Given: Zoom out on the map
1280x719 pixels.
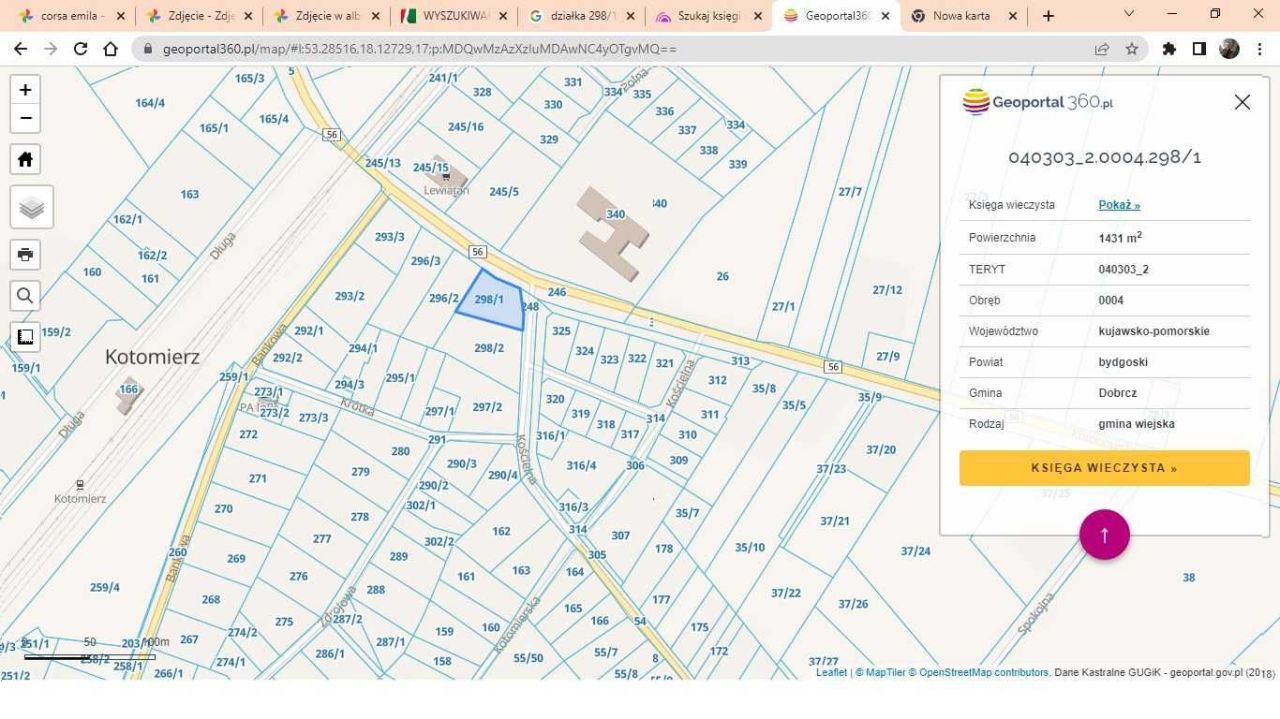Looking at the screenshot, I should tap(25, 118).
